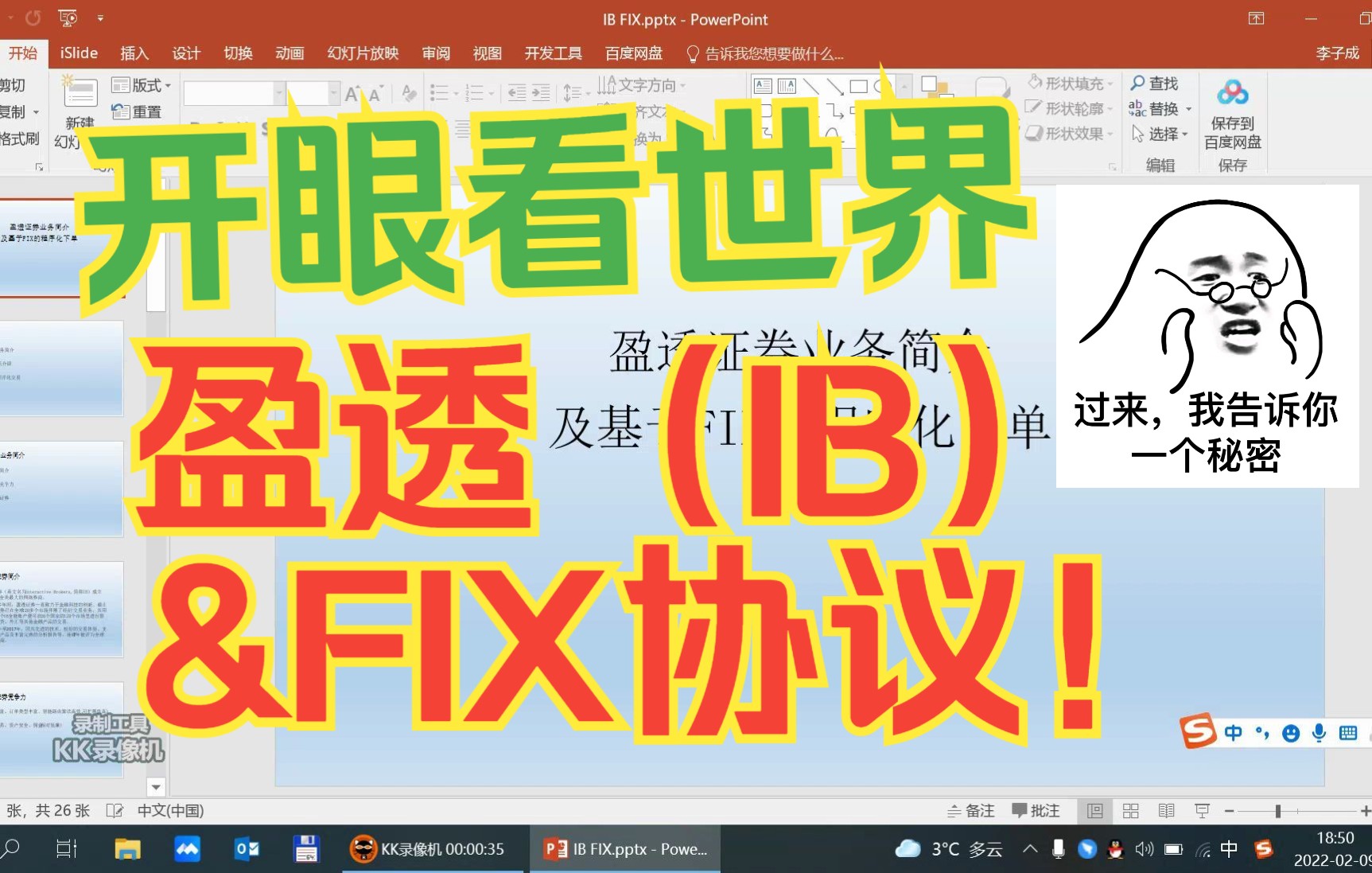Click the spell check icon in status bar
The image size is (1372, 873).
click(x=115, y=811)
